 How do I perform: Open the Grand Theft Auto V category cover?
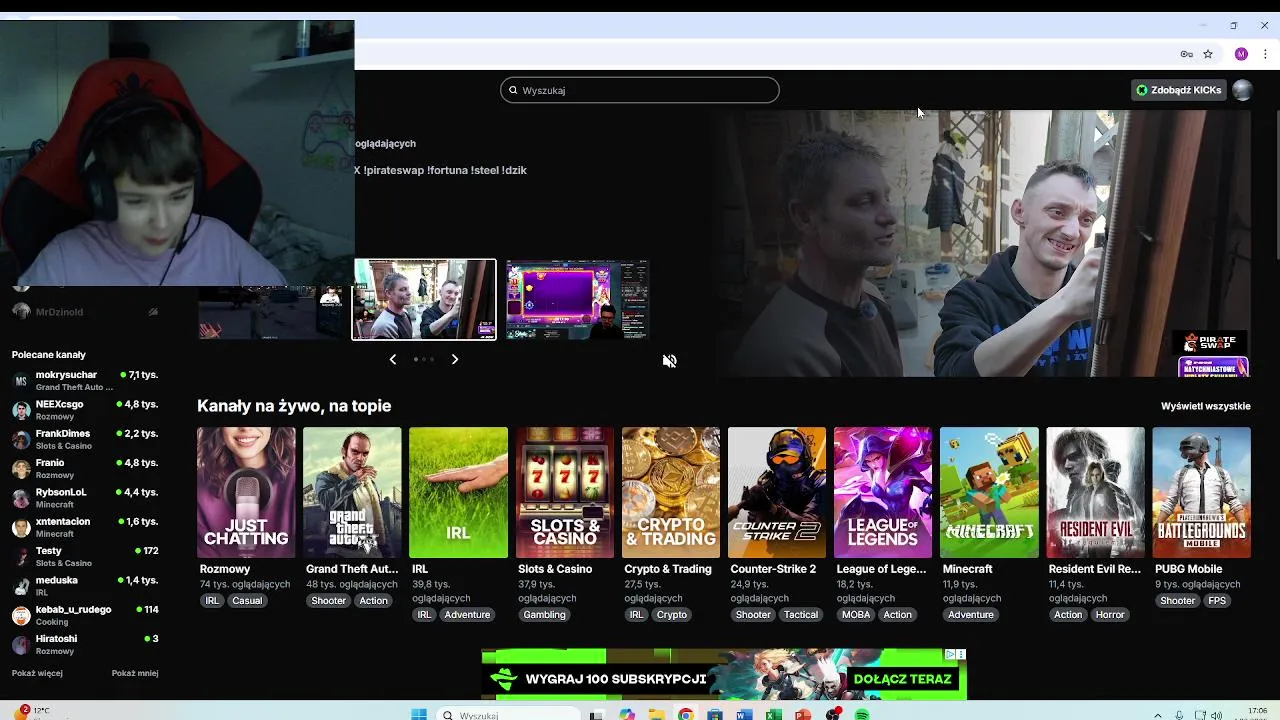click(352, 492)
